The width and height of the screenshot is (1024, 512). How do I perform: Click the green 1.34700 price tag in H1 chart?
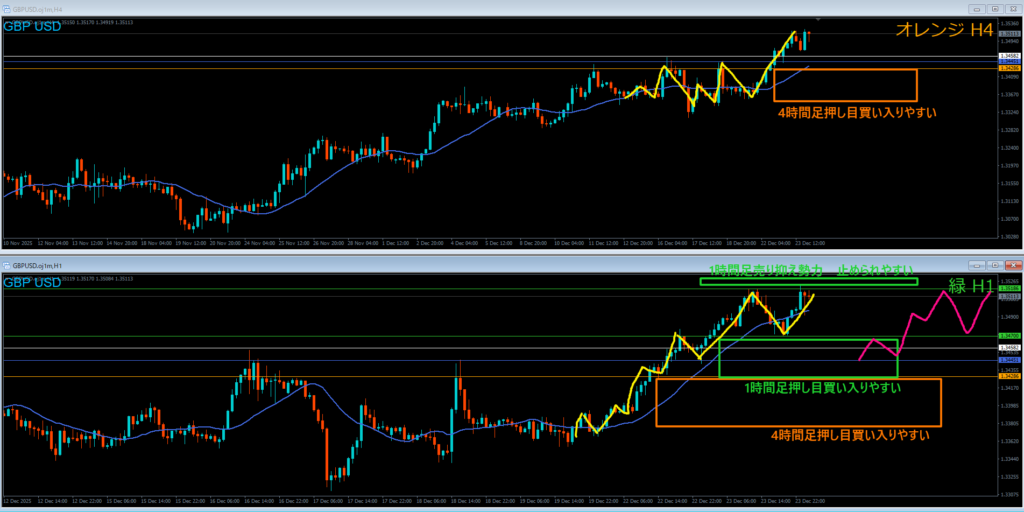(1010, 336)
